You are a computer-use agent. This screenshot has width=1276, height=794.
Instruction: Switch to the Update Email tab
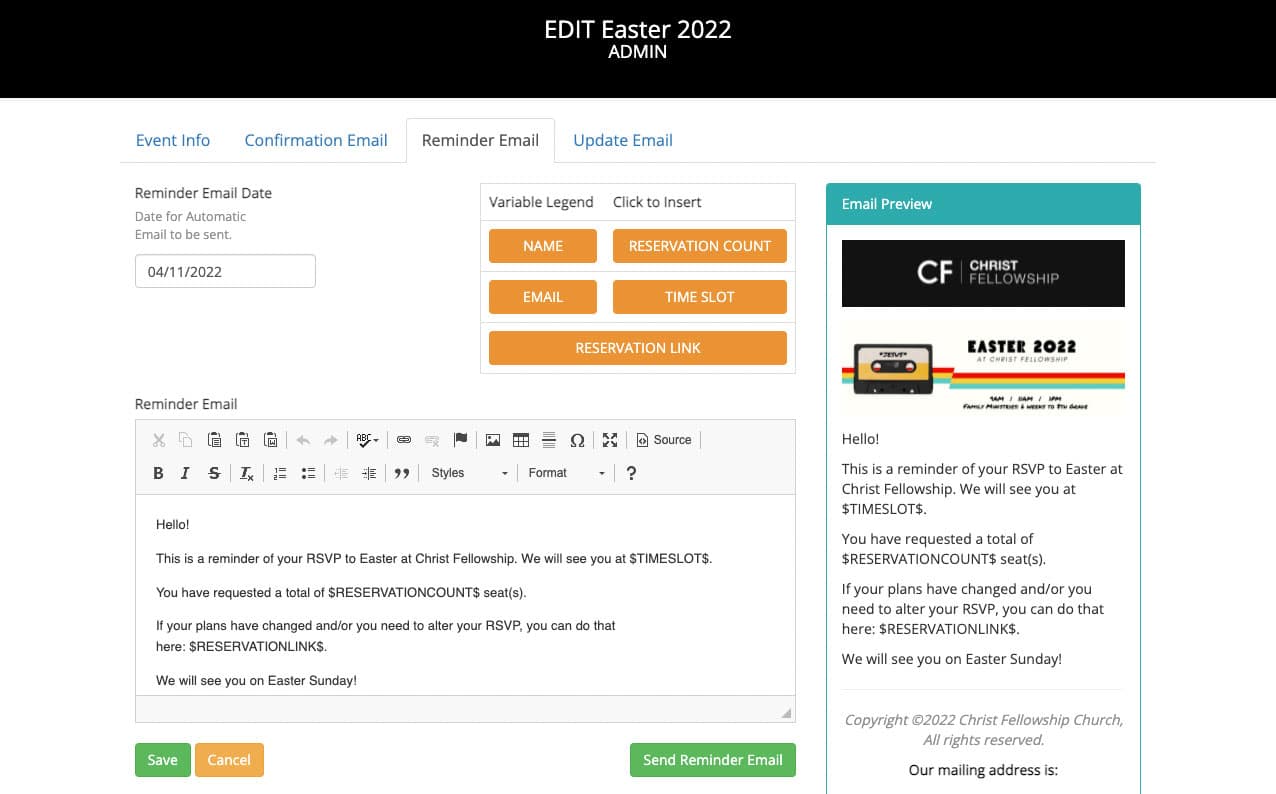(623, 140)
